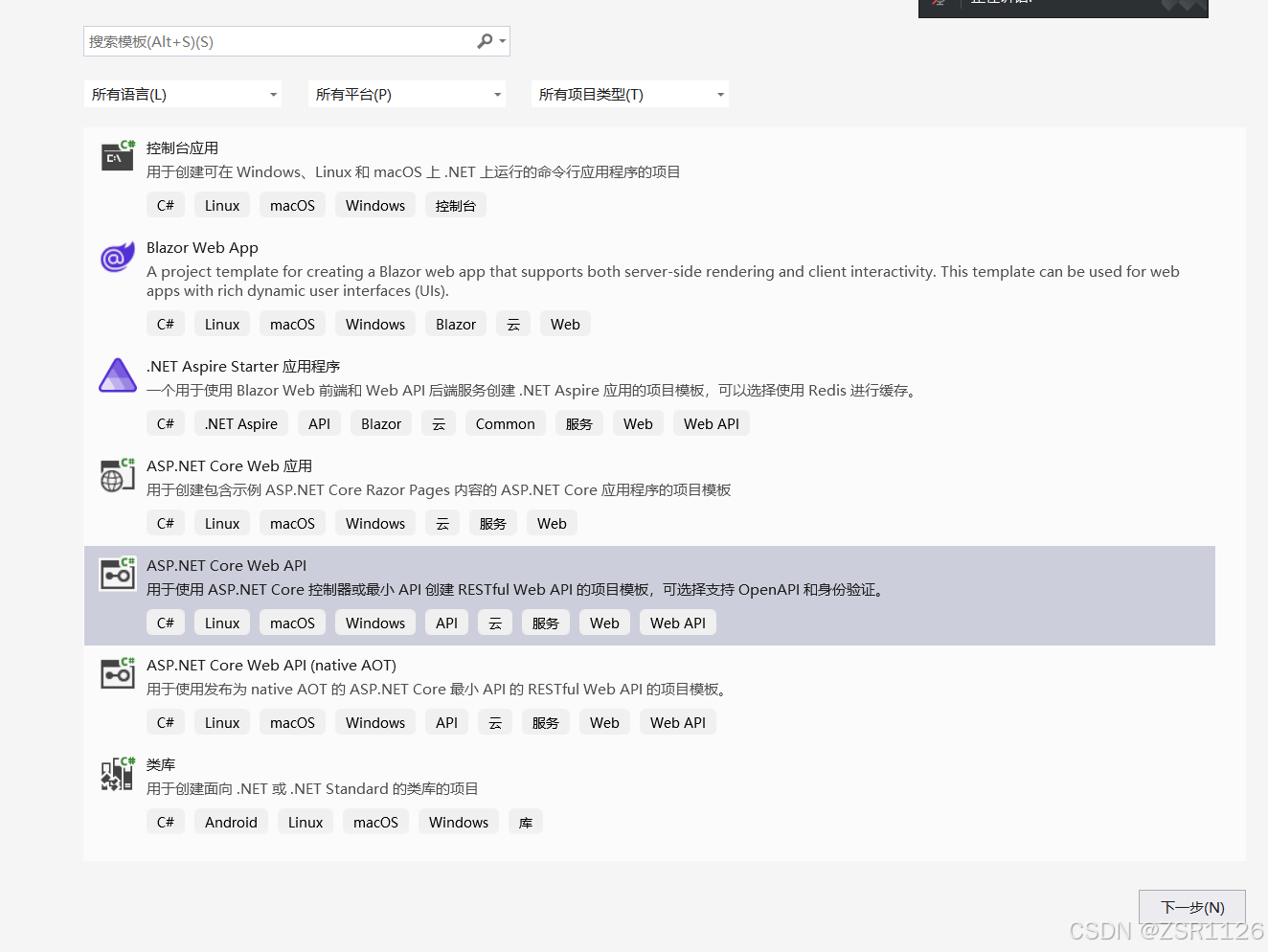1268x952 pixels.
Task: Expand the 所有项目类型(T) dropdown
Action: 629,93
